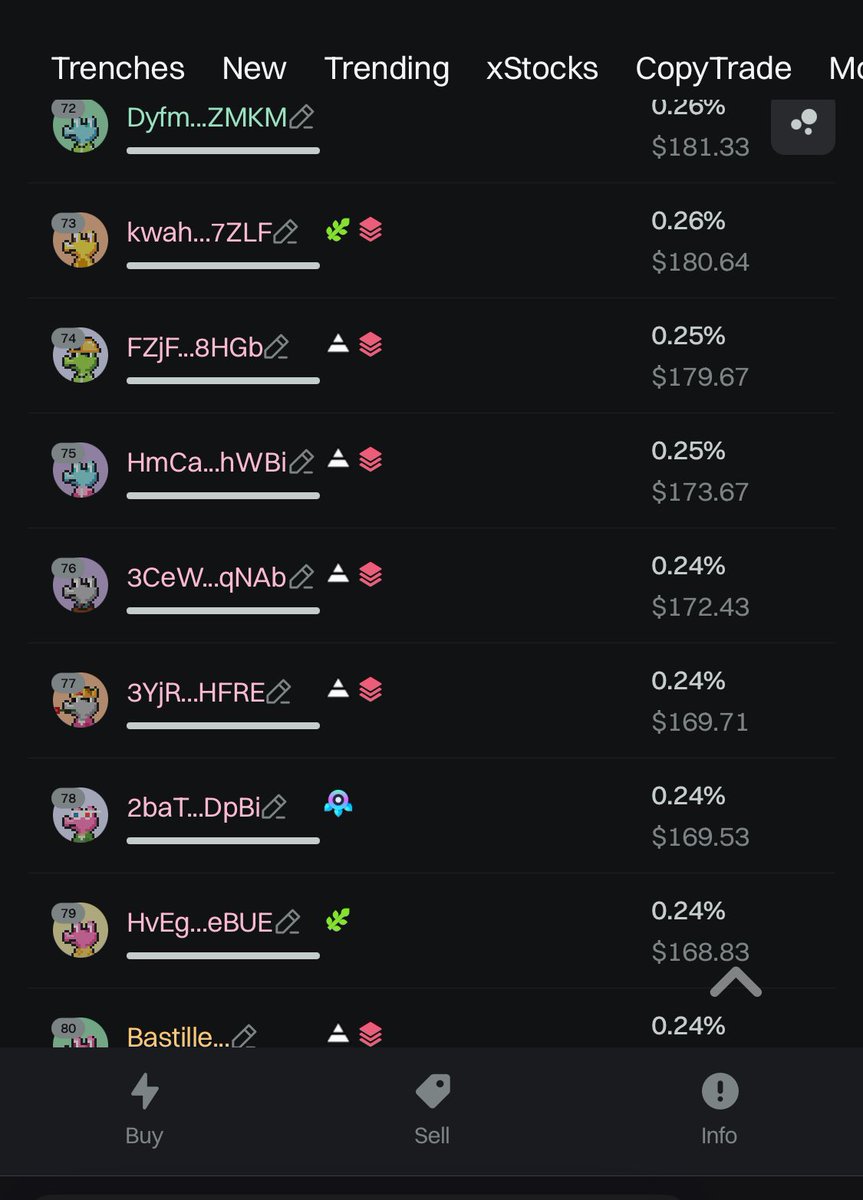
Task: Switch to the Trenches tab
Action: [118, 68]
